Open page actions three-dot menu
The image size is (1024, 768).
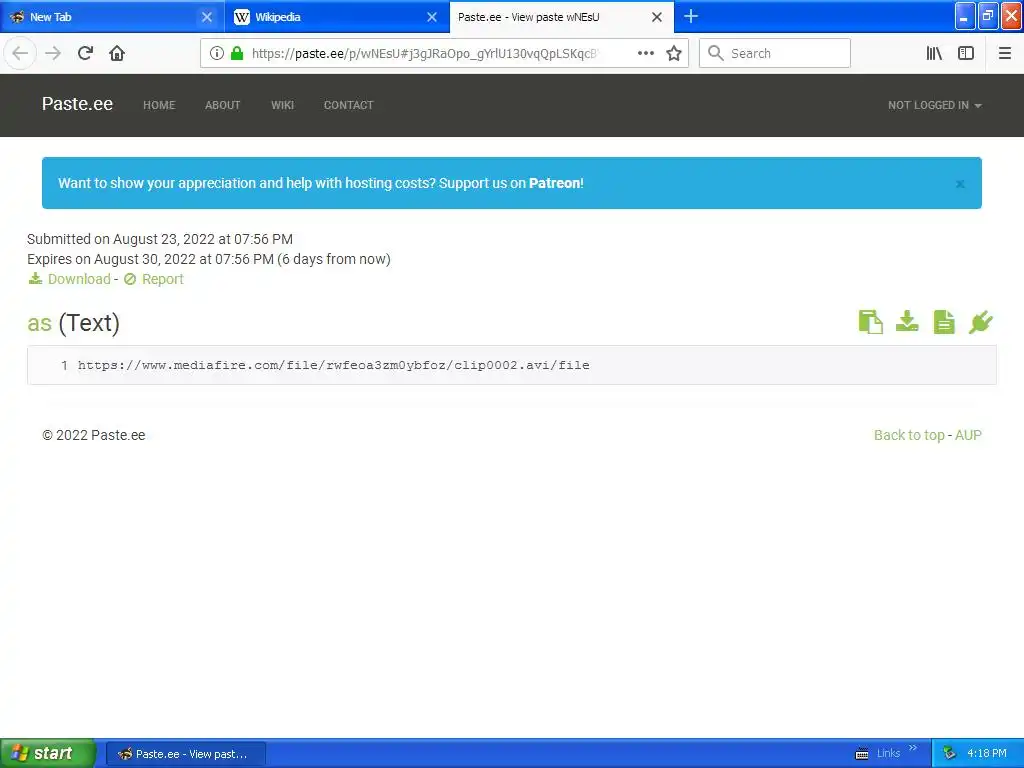[x=646, y=53]
